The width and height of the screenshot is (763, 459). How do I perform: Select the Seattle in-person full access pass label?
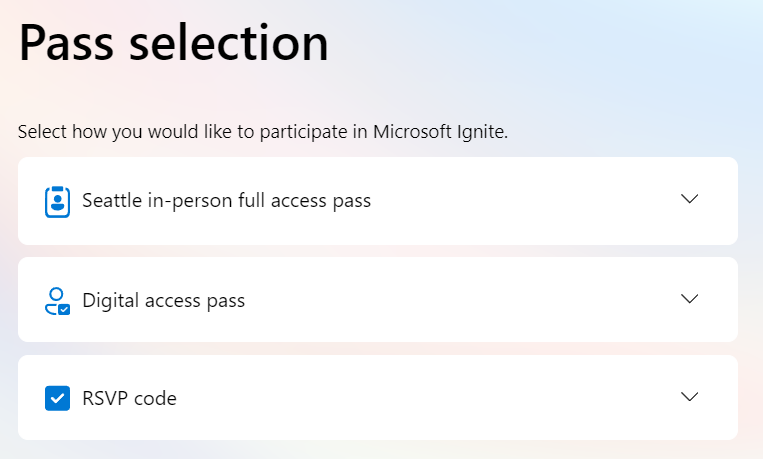pyautogui.click(x=226, y=201)
